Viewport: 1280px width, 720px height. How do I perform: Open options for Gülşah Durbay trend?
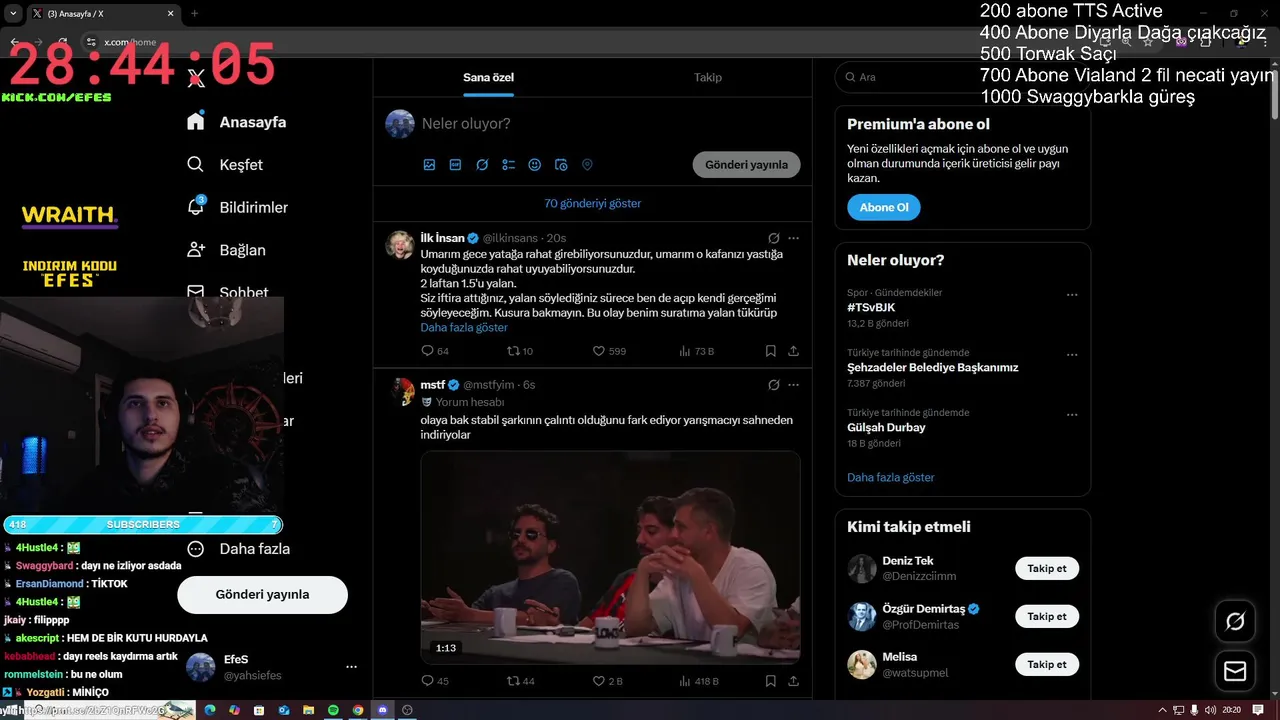click(x=1072, y=415)
